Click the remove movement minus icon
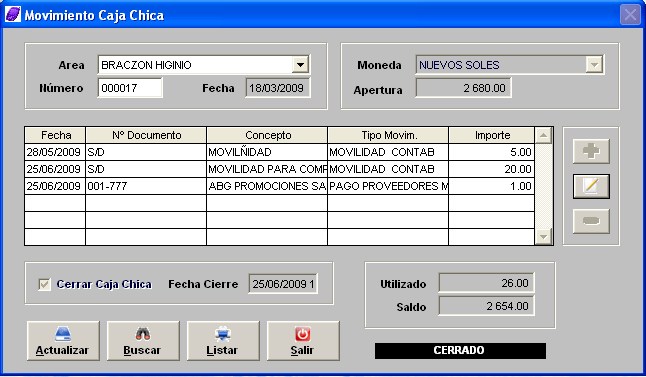This screenshot has height=377, width=646. (591, 221)
